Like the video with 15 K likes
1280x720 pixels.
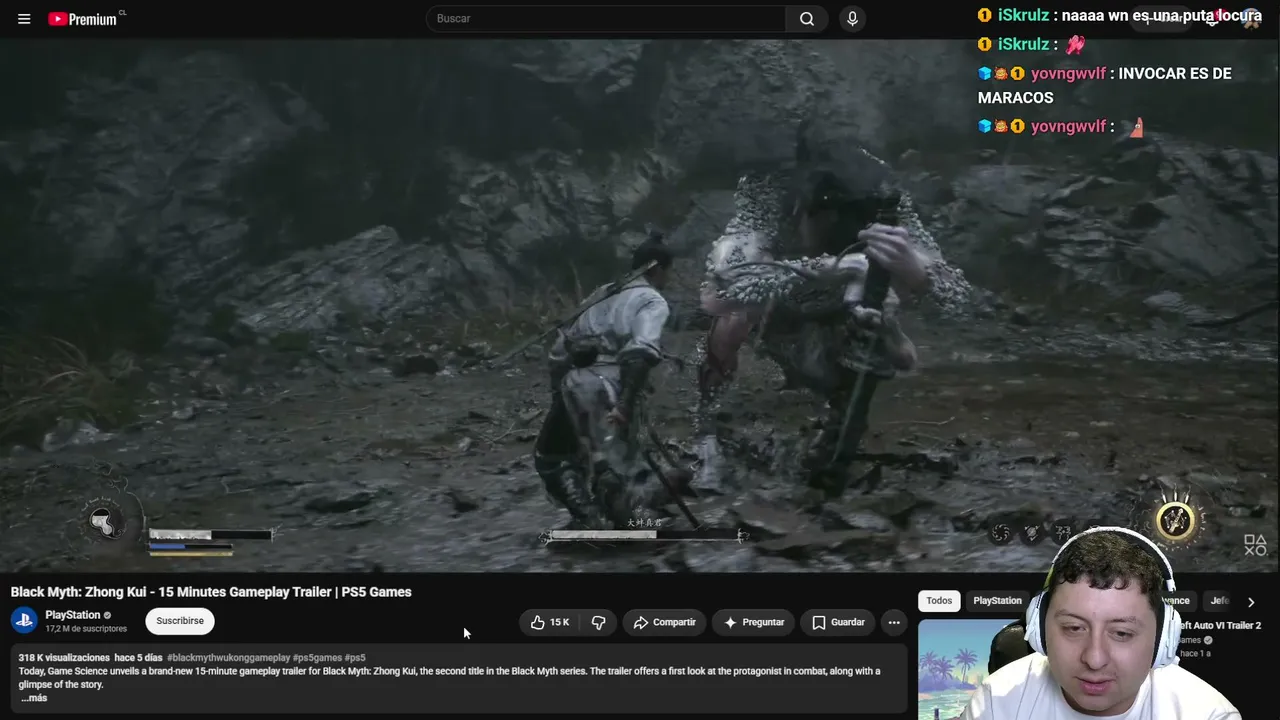549,622
